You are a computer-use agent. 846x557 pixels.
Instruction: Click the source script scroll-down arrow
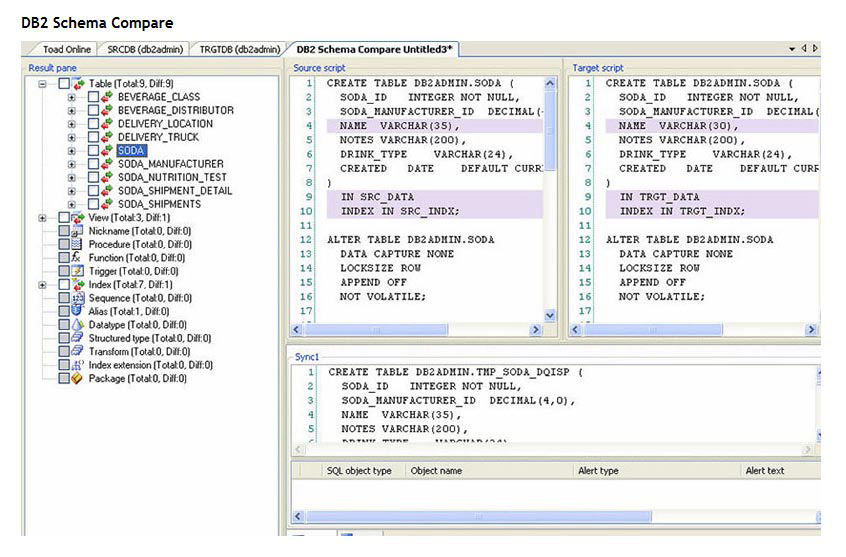(550, 316)
